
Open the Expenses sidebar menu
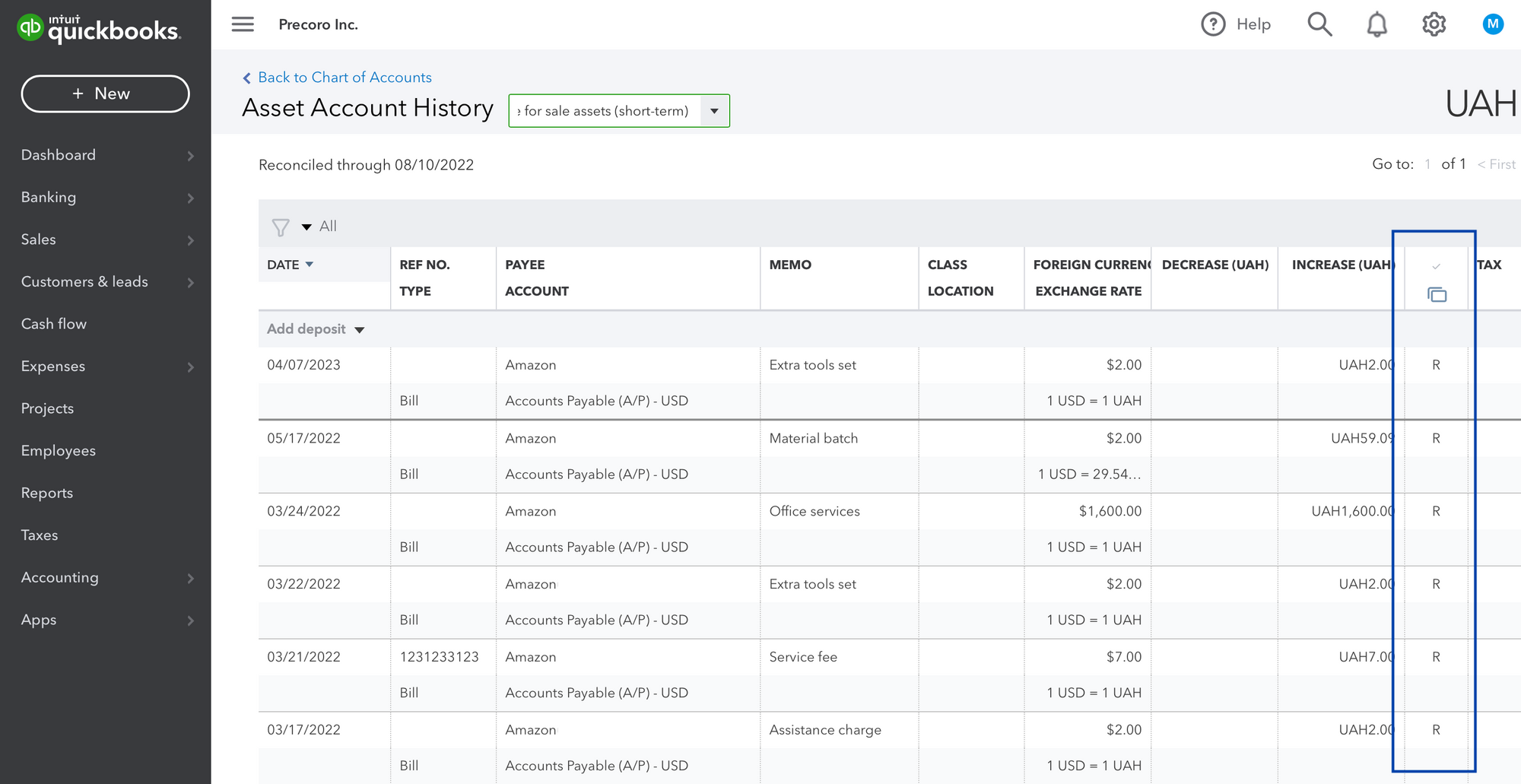point(52,366)
